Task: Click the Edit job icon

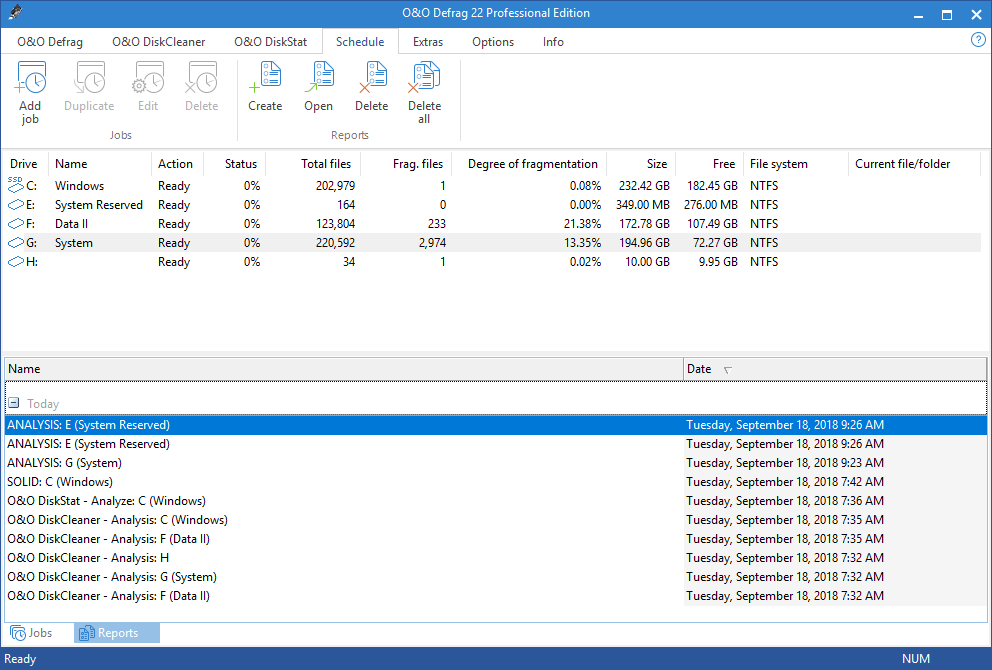Action: (x=148, y=78)
